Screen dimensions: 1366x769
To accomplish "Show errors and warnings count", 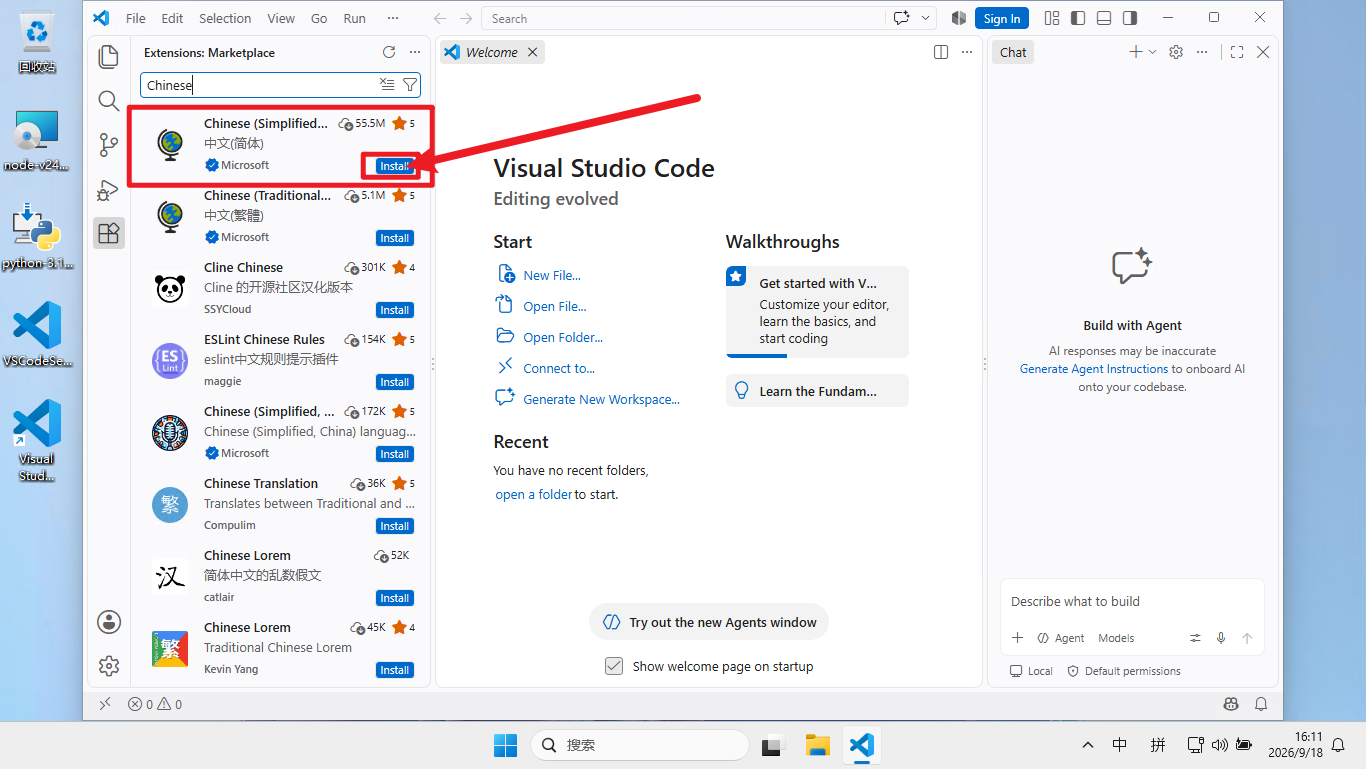I will click(x=155, y=704).
